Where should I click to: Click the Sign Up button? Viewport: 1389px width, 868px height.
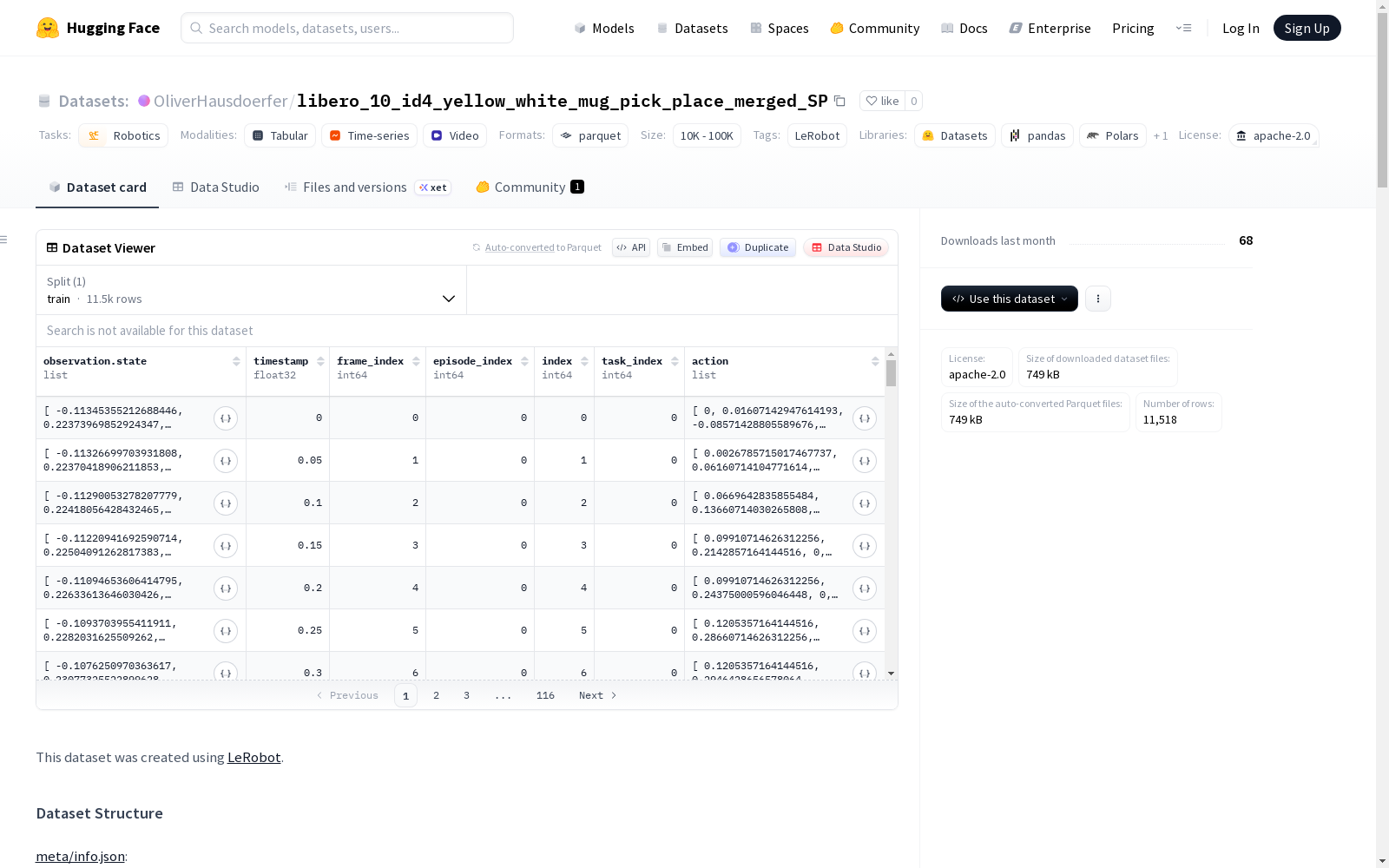point(1307,28)
